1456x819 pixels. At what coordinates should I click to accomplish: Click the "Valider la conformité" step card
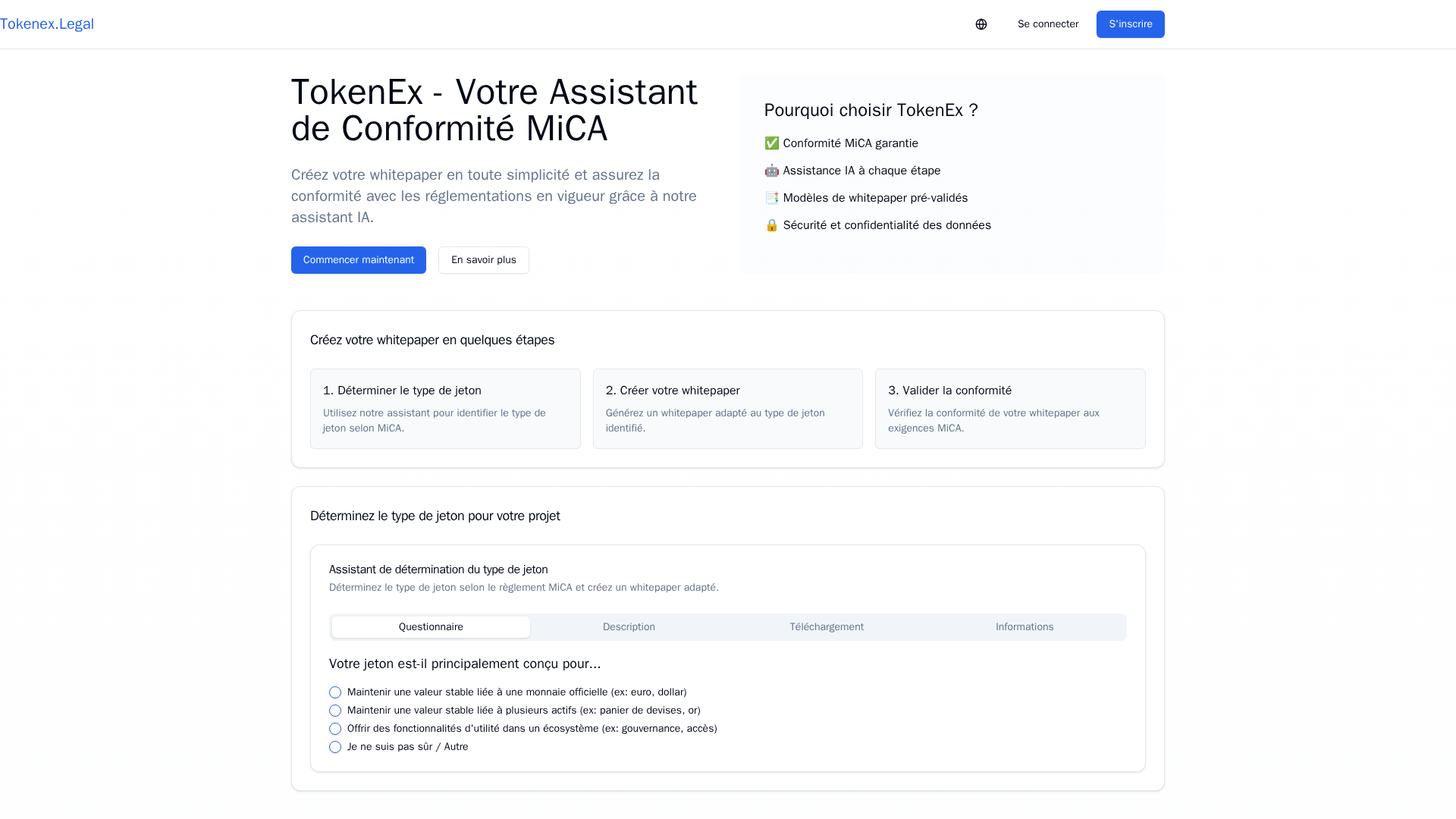point(1010,409)
